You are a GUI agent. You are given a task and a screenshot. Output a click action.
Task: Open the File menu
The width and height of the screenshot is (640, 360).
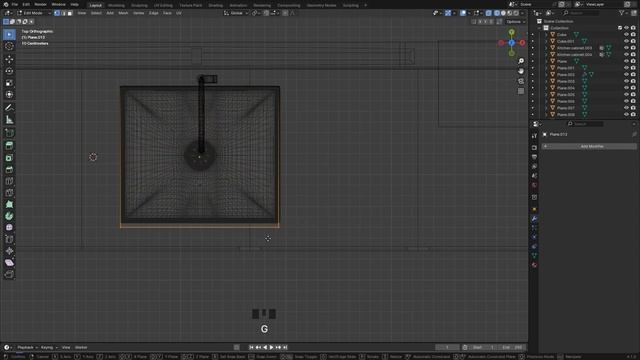[x=15, y=4]
